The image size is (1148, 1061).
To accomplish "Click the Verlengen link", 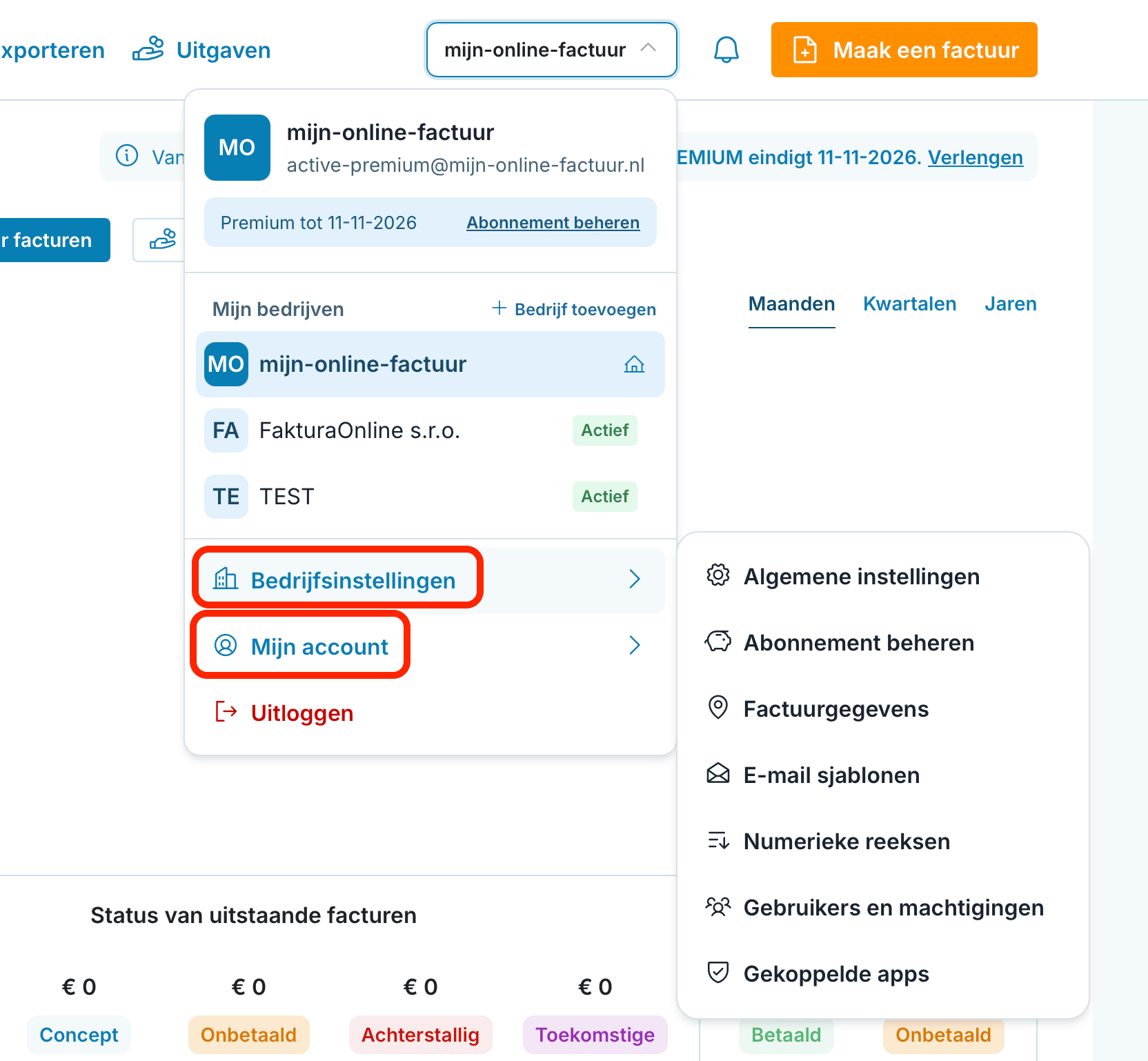I will [x=975, y=157].
